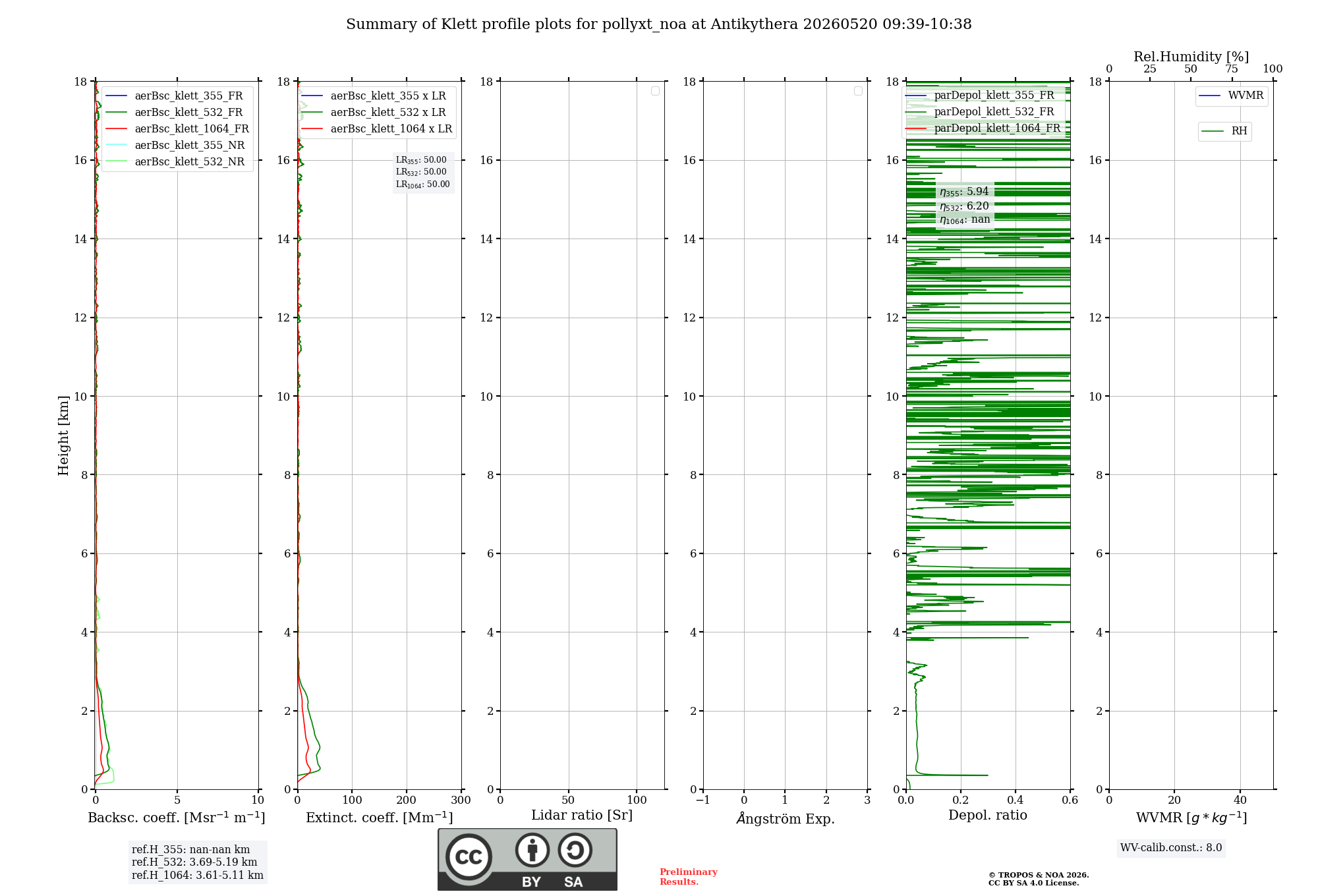Click the WVMR legend entry
Viewport: 1318px width, 896px height.
click(x=1231, y=96)
